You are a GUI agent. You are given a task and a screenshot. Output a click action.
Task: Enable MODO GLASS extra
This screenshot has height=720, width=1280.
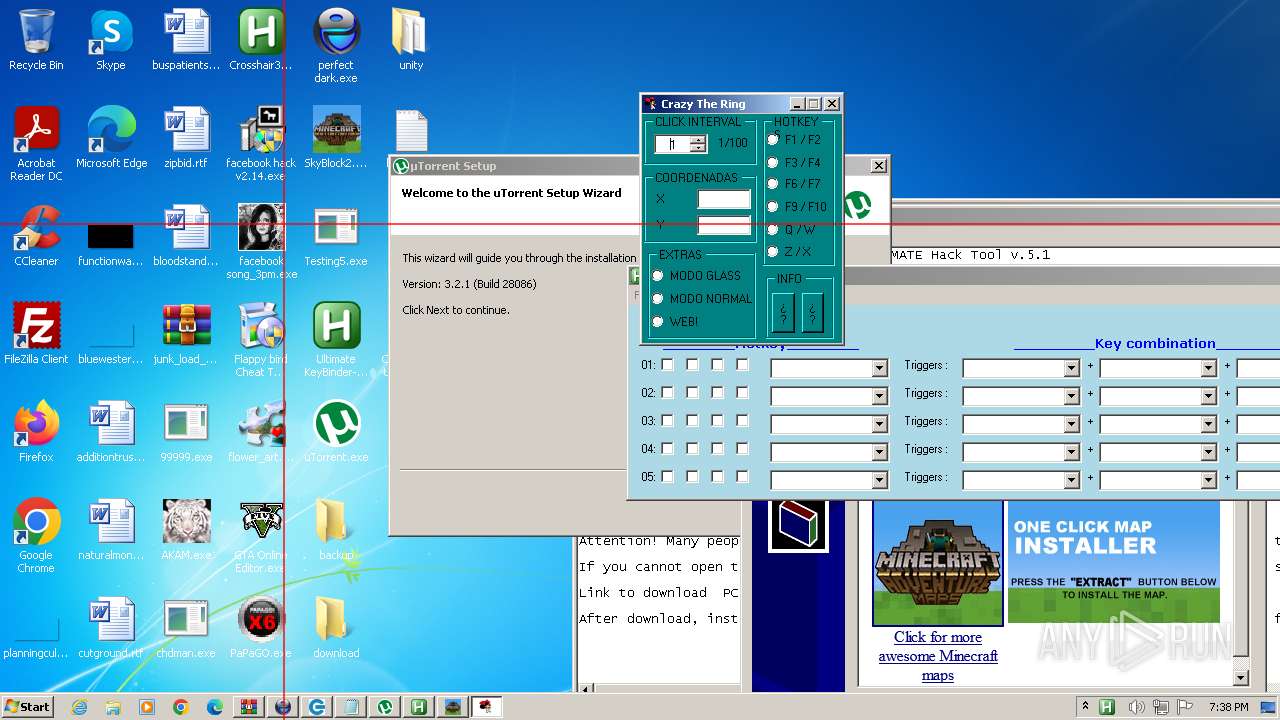pos(658,276)
